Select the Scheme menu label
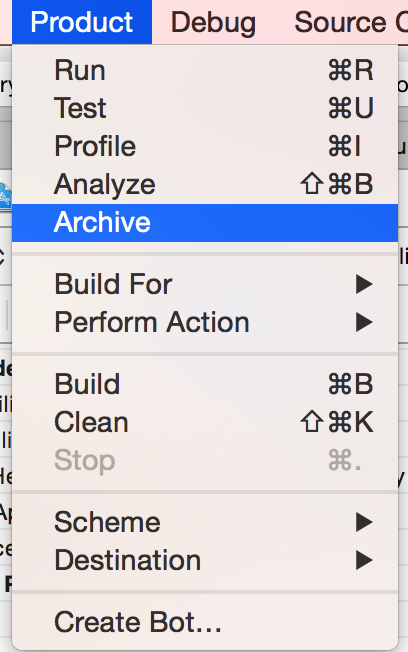The image size is (408, 652). (x=107, y=523)
